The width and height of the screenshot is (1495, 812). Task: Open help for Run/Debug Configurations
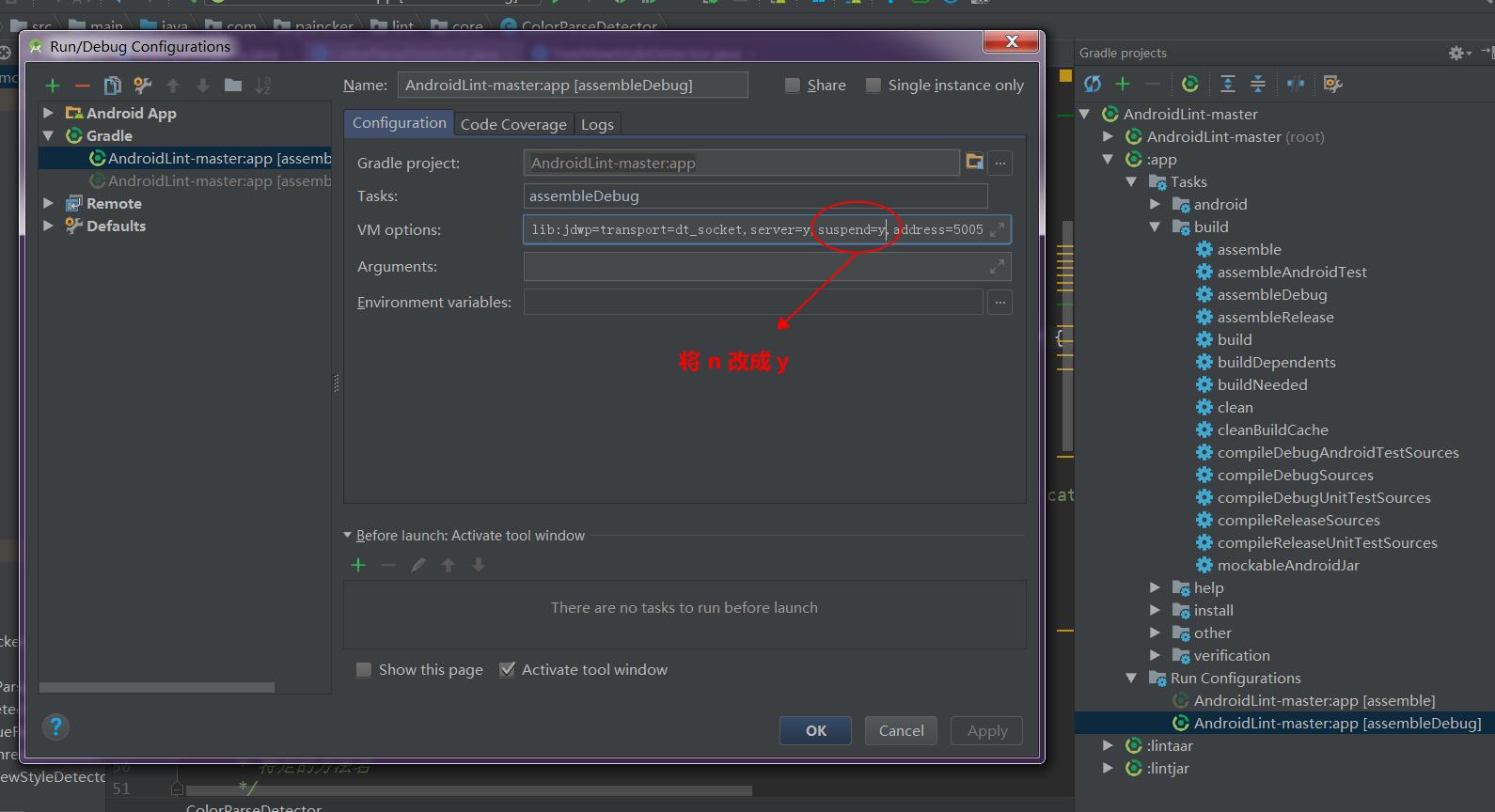tap(56, 726)
